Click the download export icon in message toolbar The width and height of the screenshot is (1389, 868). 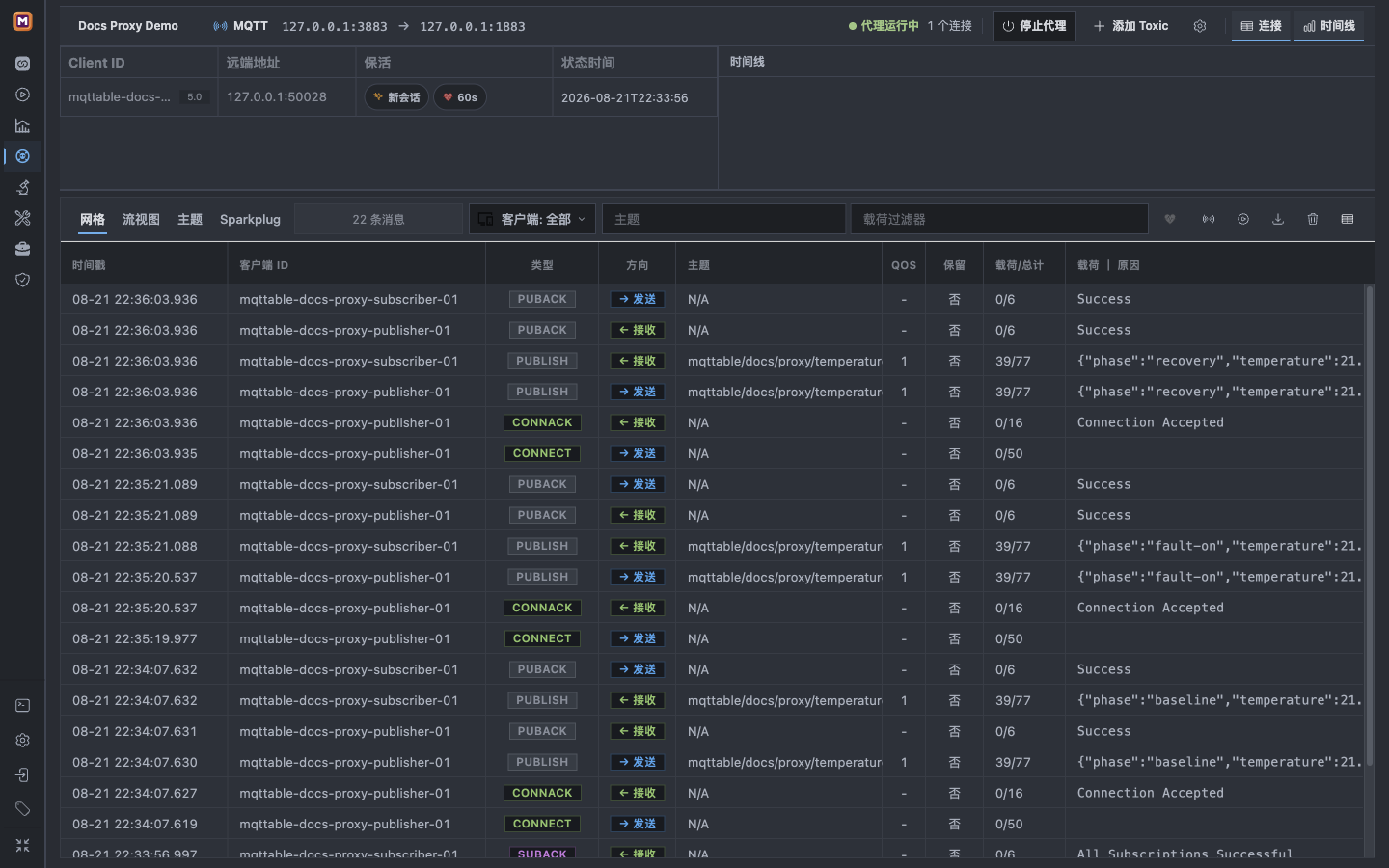pos(1278,219)
